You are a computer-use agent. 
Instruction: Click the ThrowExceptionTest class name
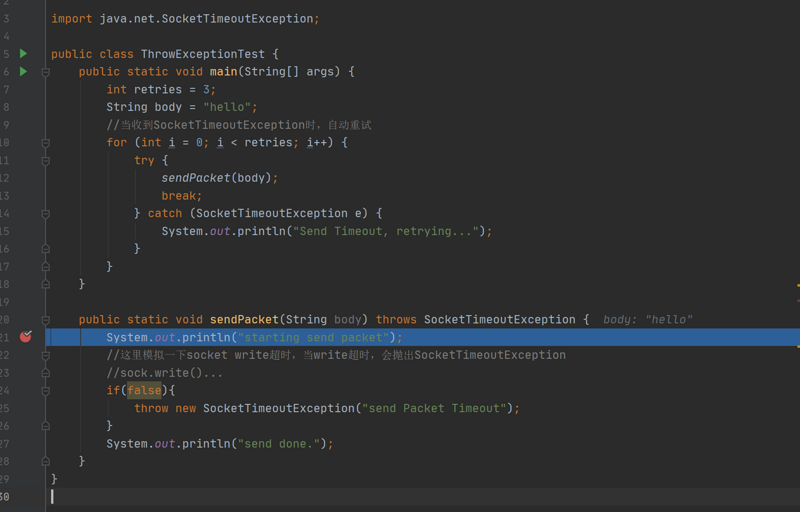pyautogui.click(x=203, y=54)
